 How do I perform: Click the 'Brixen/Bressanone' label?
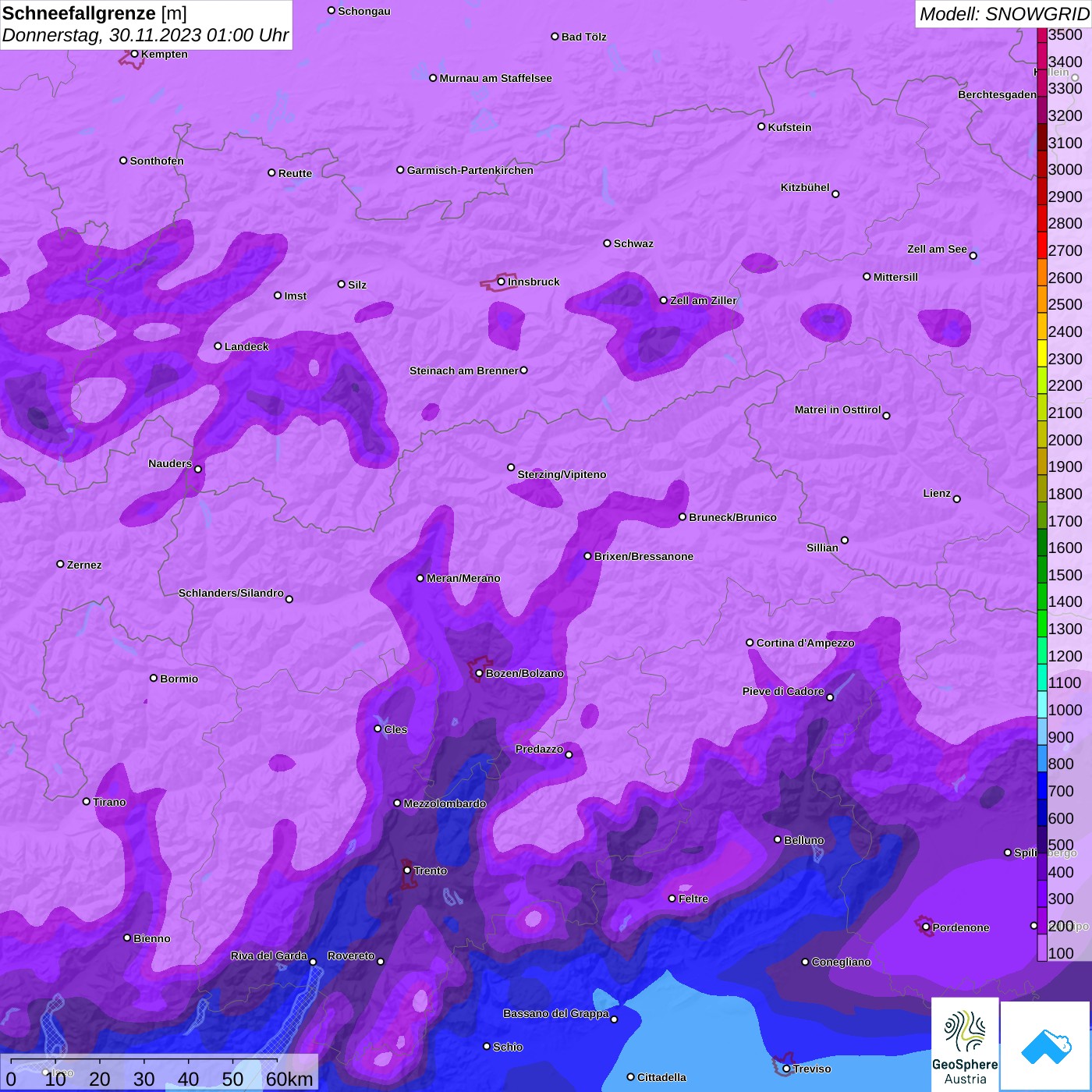tap(644, 557)
